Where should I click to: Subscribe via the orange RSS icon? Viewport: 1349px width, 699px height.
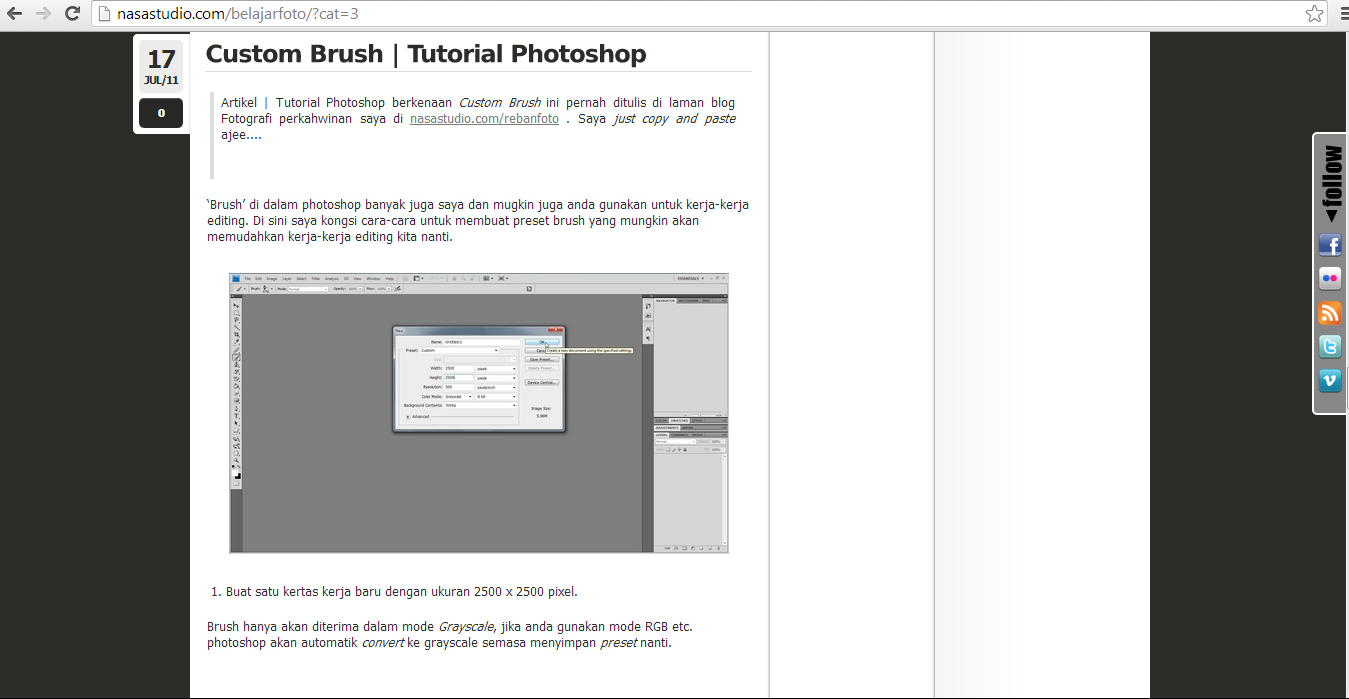[x=1329, y=313]
